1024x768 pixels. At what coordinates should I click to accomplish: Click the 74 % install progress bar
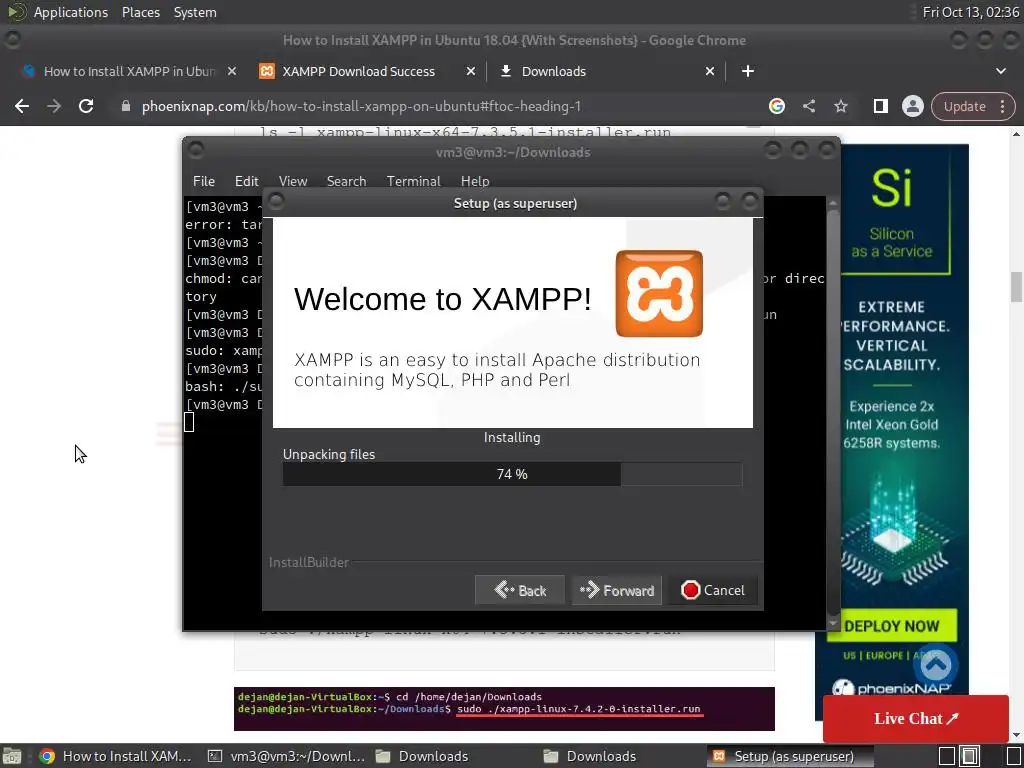512,474
